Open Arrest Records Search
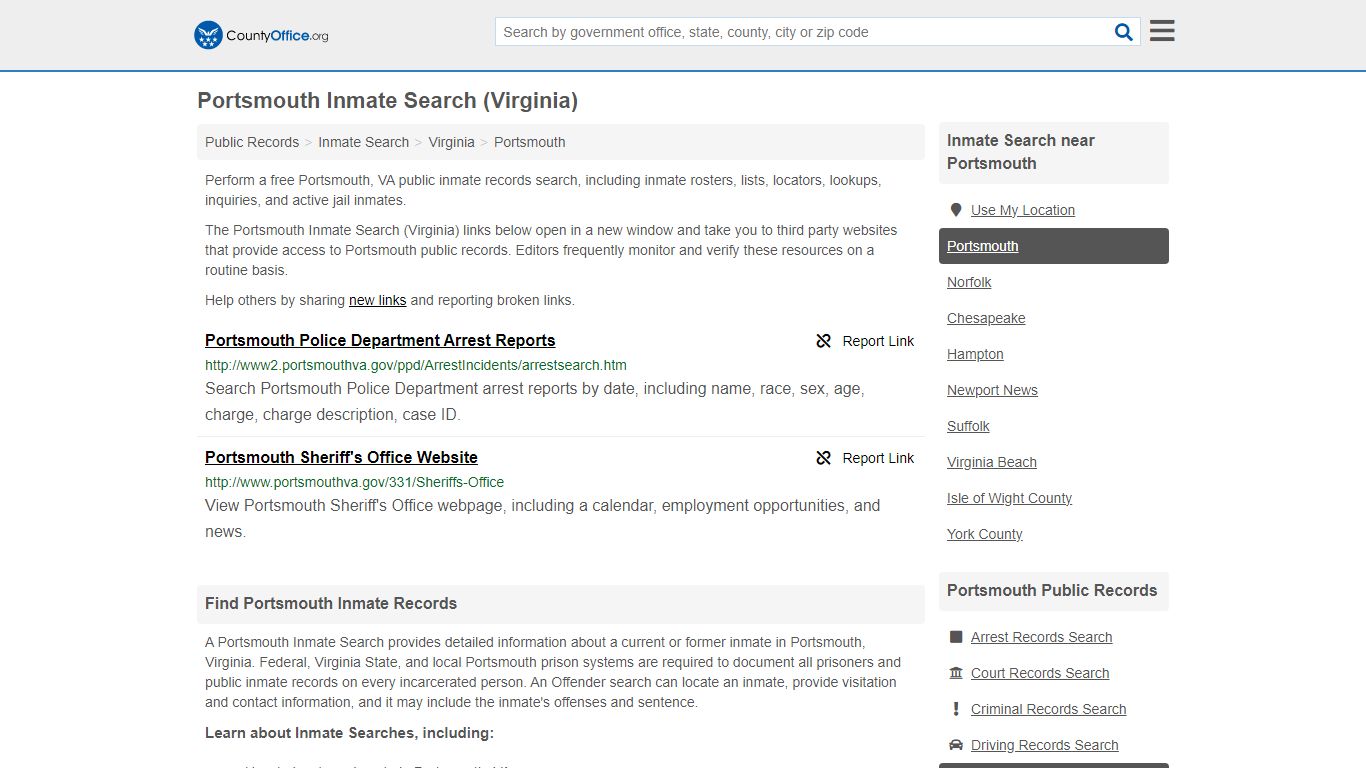This screenshot has height=768, width=1366. [1041, 637]
